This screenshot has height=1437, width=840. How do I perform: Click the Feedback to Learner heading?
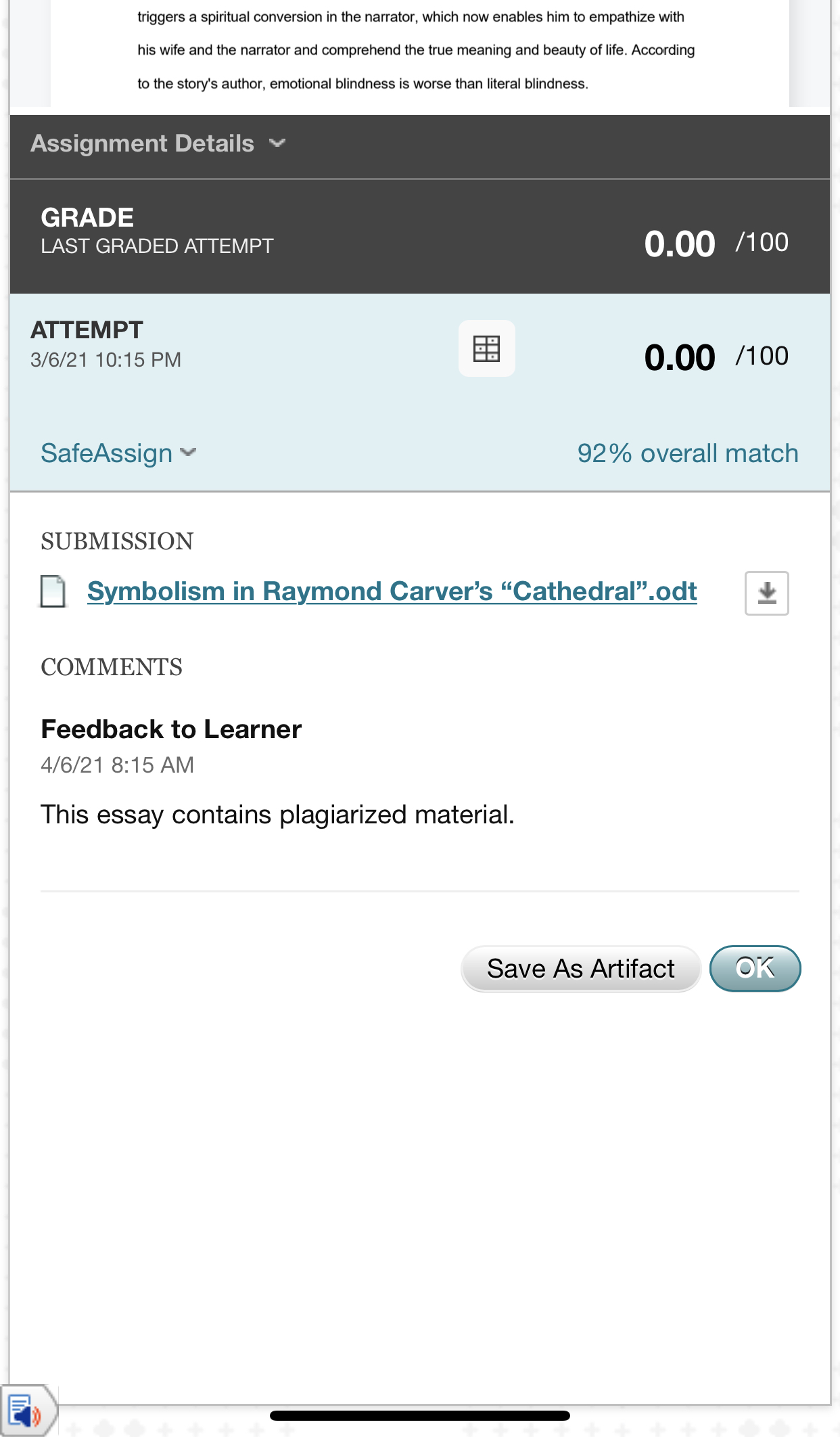[x=171, y=729]
